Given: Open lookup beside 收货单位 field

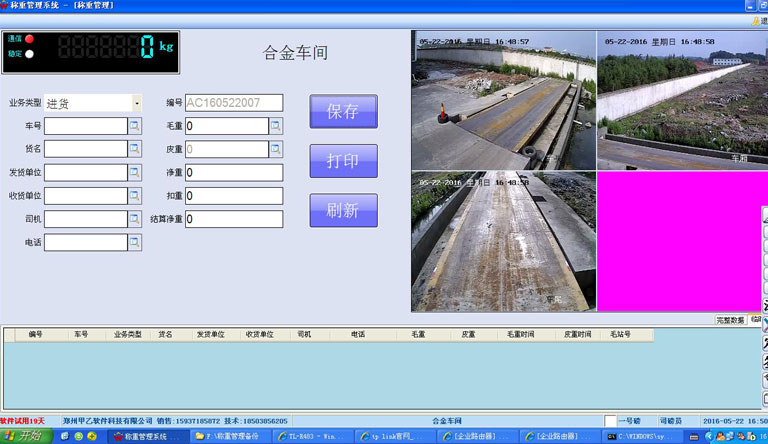Looking at the screenshot, I should tap(135, 195).
